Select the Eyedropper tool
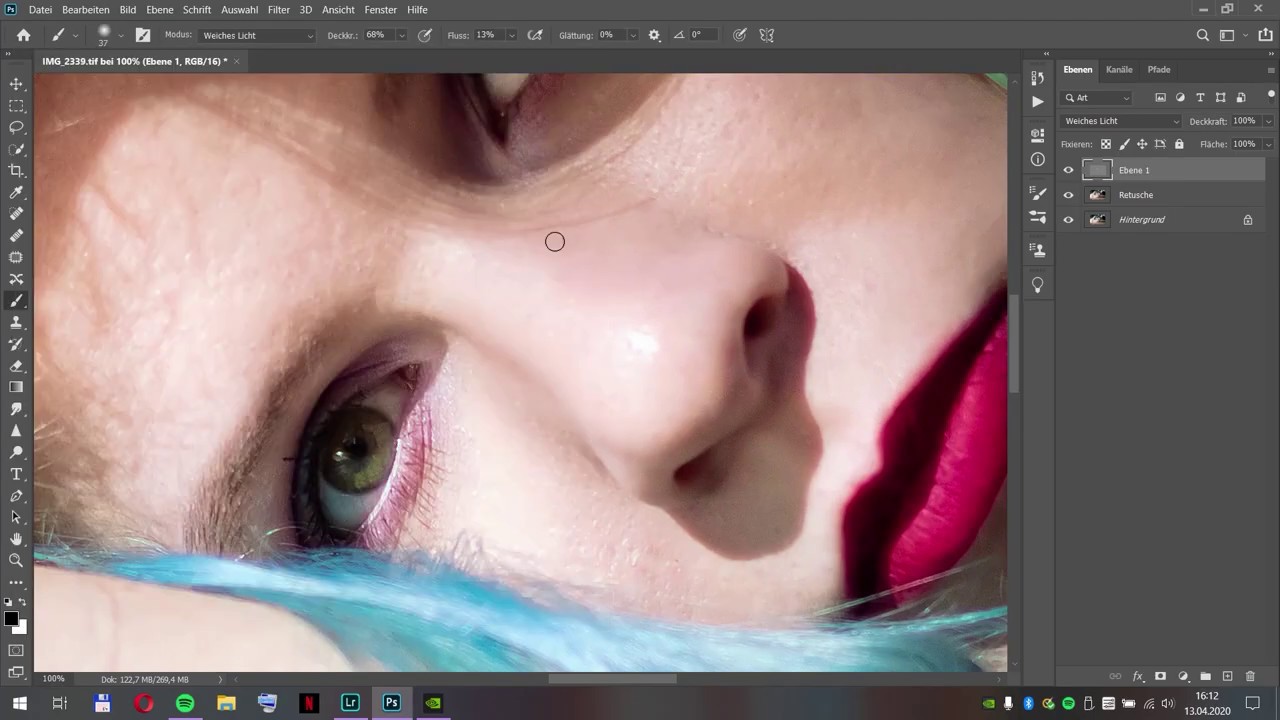Viewport: 1280px width, 720px height. 16,193
